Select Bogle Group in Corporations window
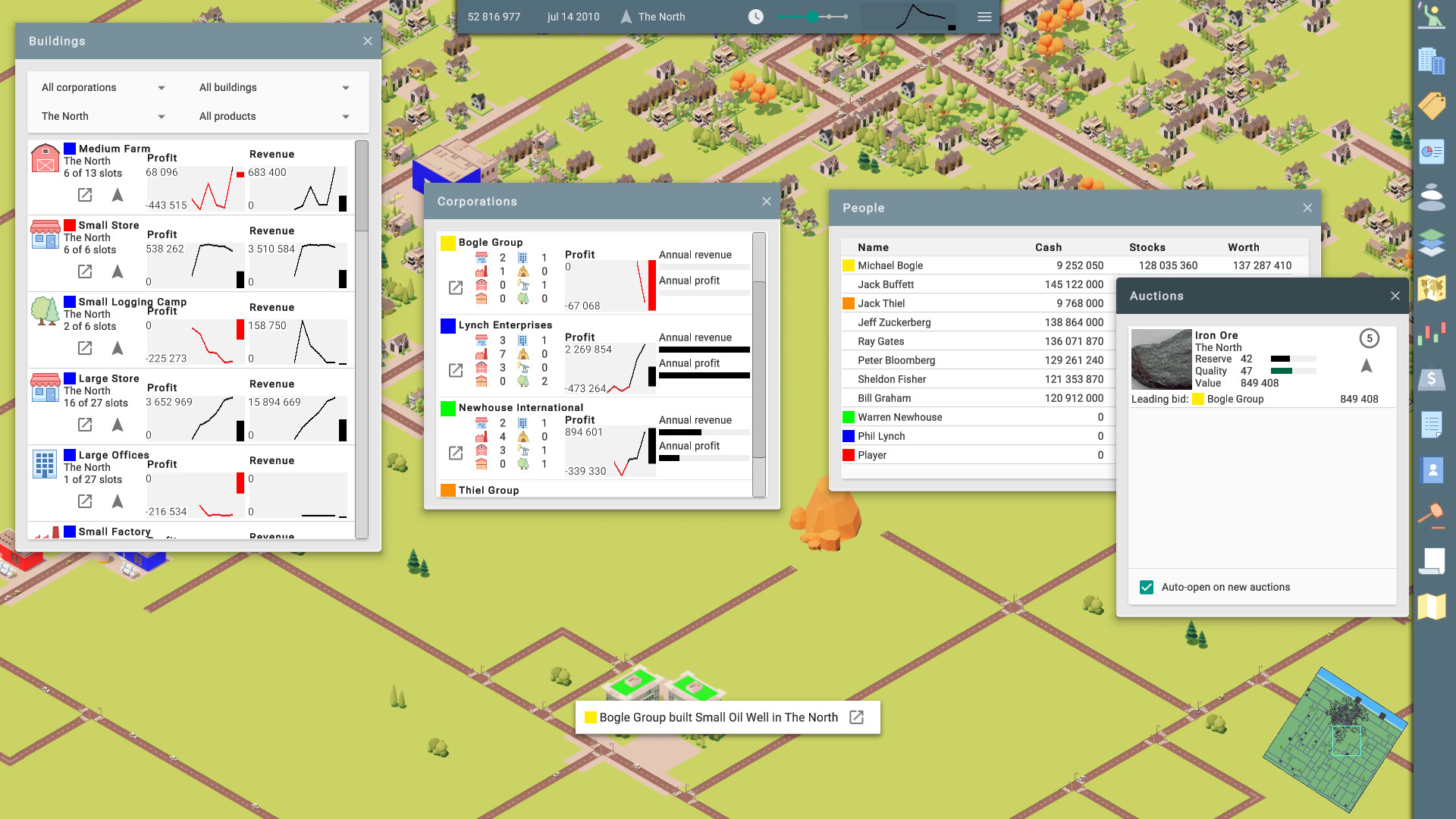 tap(491, 242)
